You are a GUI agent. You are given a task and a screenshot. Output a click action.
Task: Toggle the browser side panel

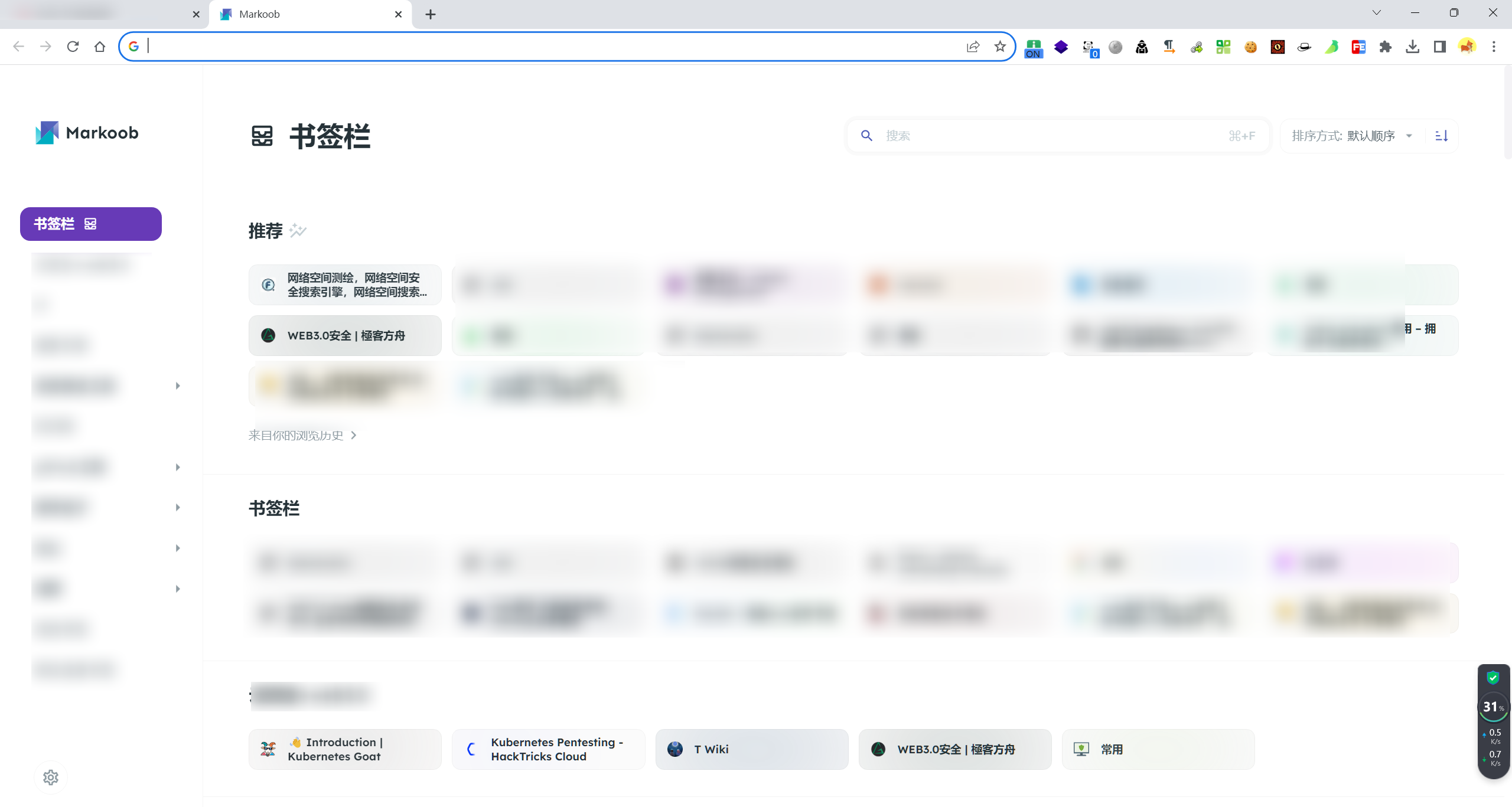(x=1439, y=47)
